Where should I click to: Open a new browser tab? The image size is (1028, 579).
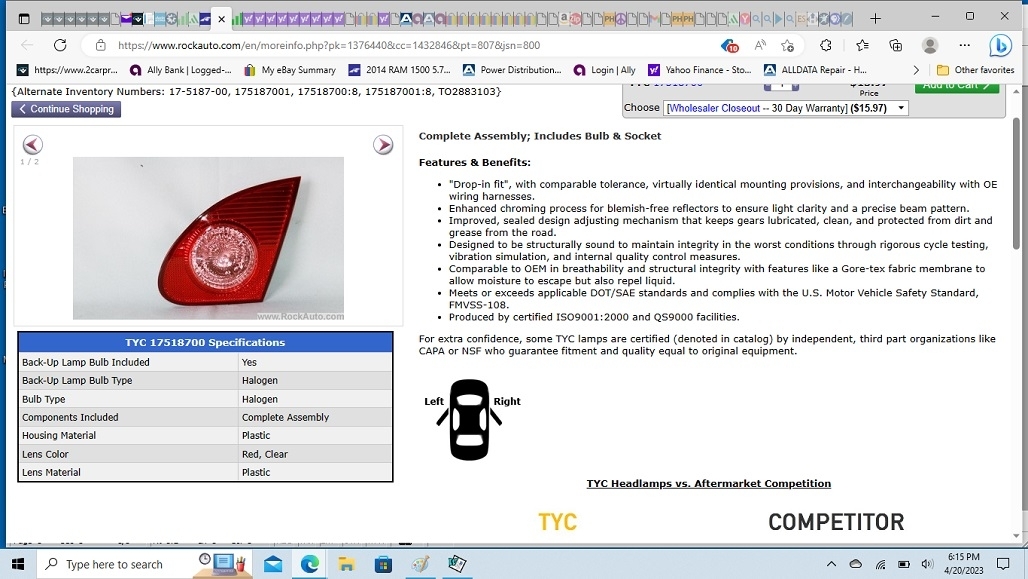click(875, 18)
